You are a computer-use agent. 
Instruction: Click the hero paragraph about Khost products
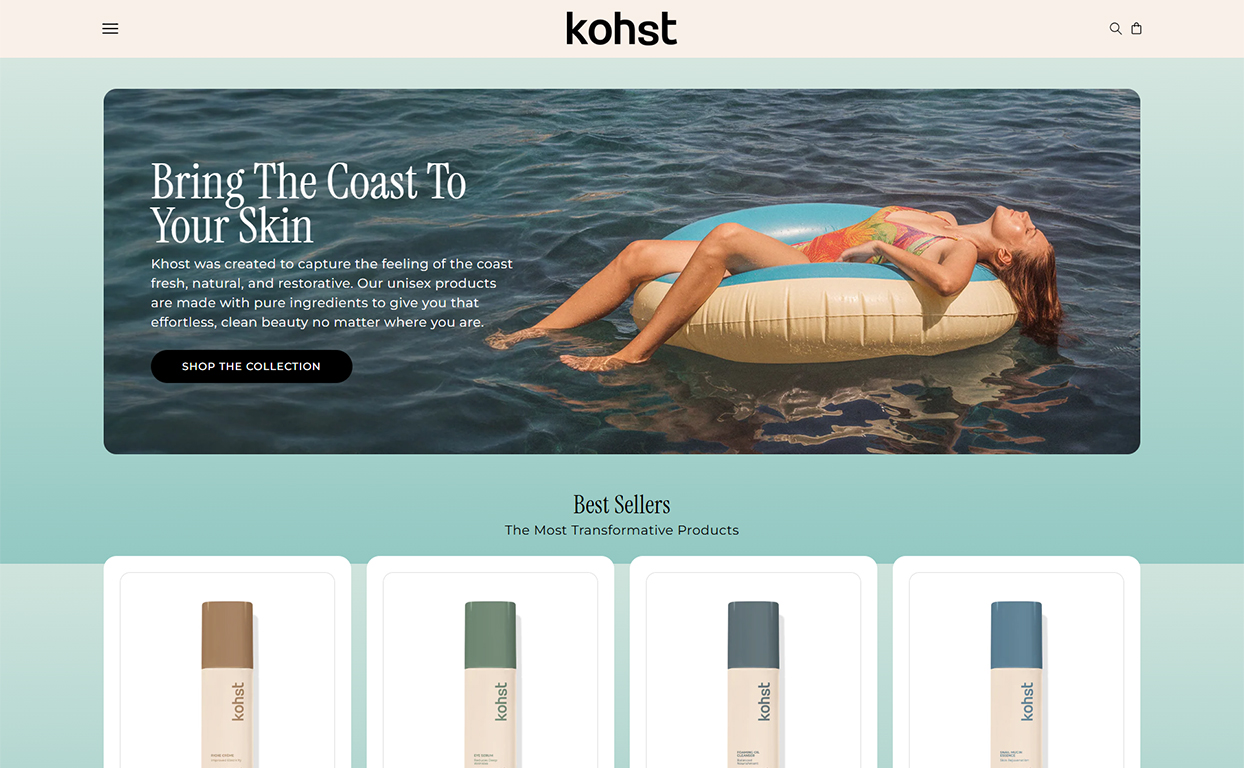click(331, 293)
